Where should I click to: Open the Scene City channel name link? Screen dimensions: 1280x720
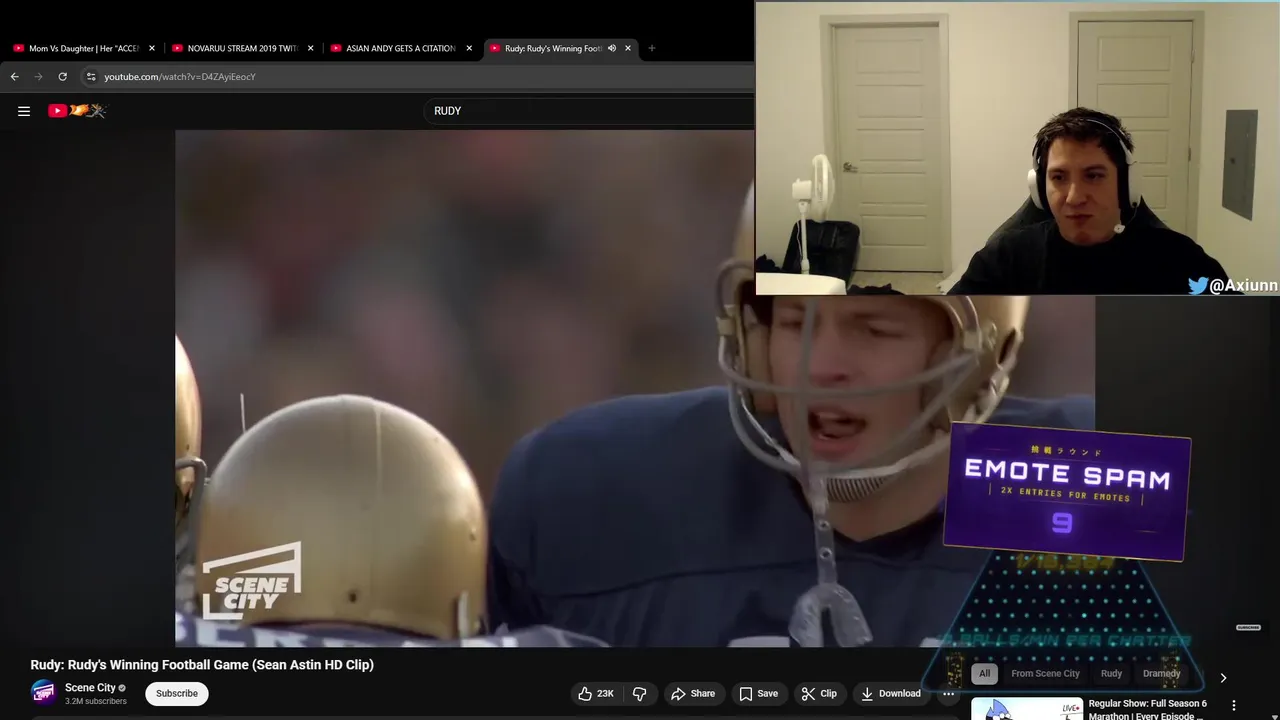(x=90, y=687)
